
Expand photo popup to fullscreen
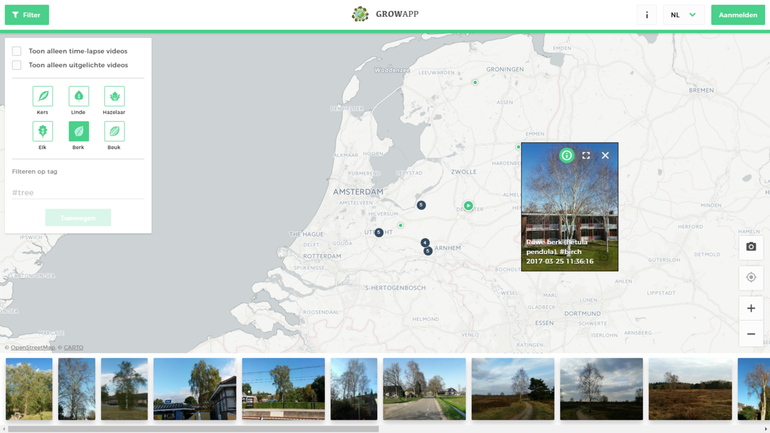(586, 156)
